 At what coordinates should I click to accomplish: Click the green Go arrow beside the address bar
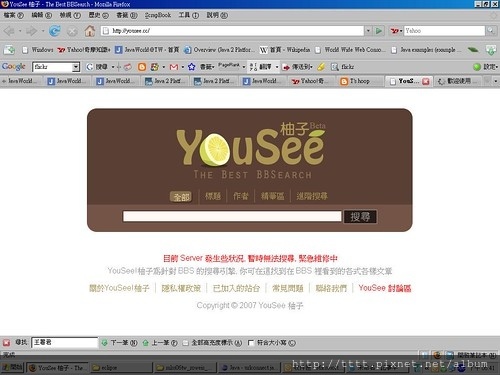point(379,31)
